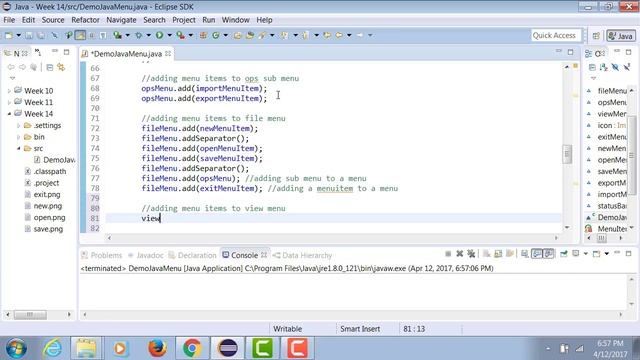Screen dimensions: 640x360
Task: Toggle Show Console on Standard Out
Action: 537,254
